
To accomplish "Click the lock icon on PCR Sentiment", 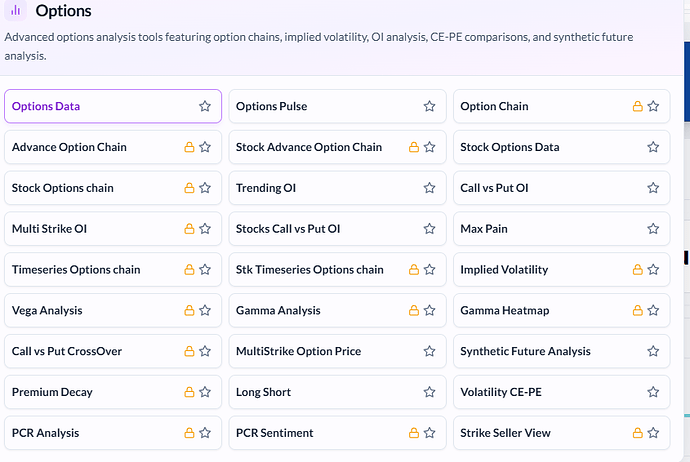I will click(x=413, y=433).
